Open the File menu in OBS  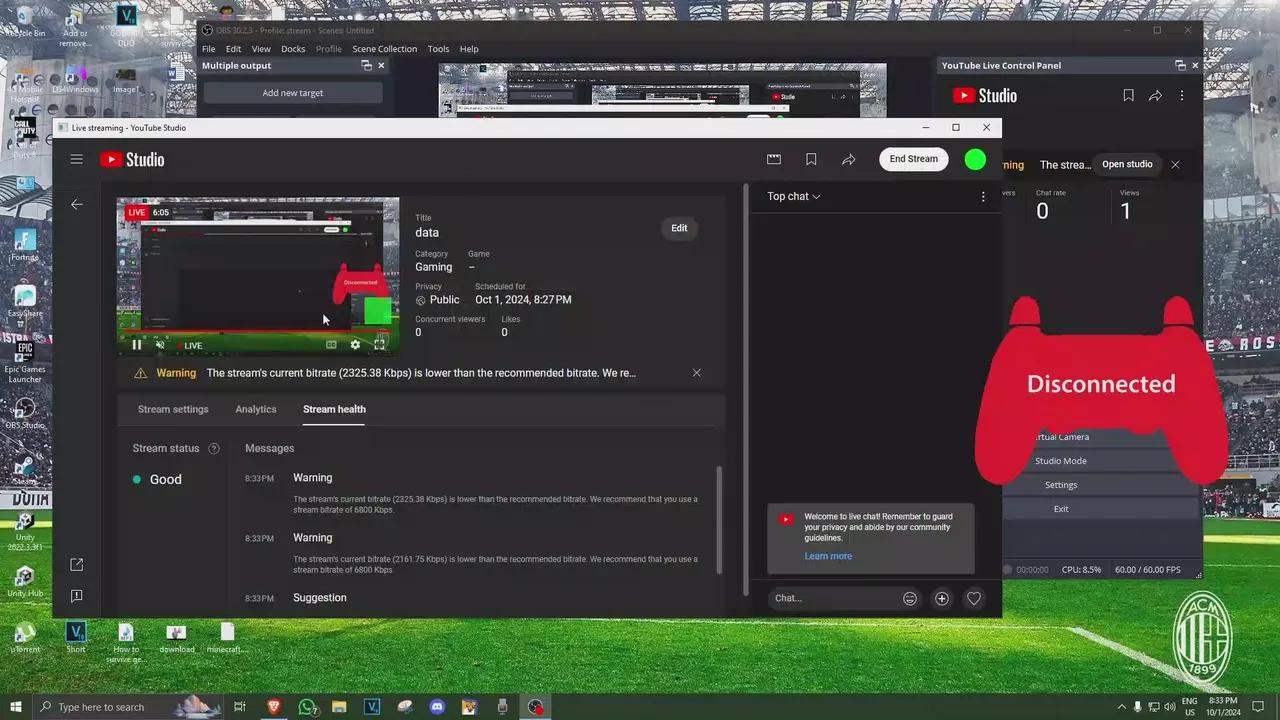tap(209, 49)
